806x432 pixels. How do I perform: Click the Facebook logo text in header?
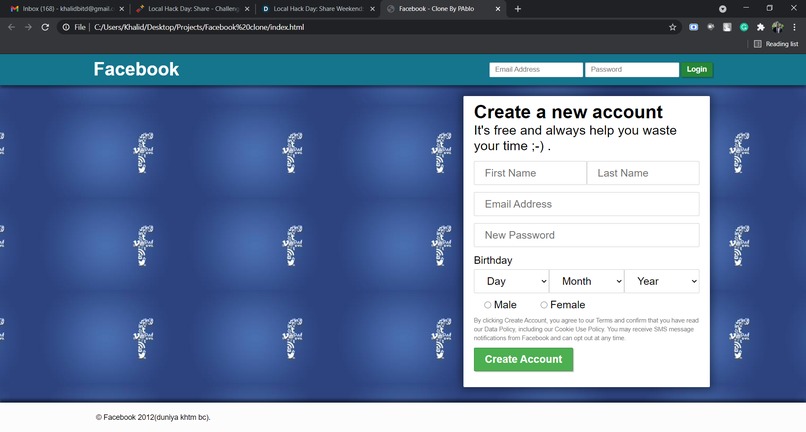pos(136,69)
